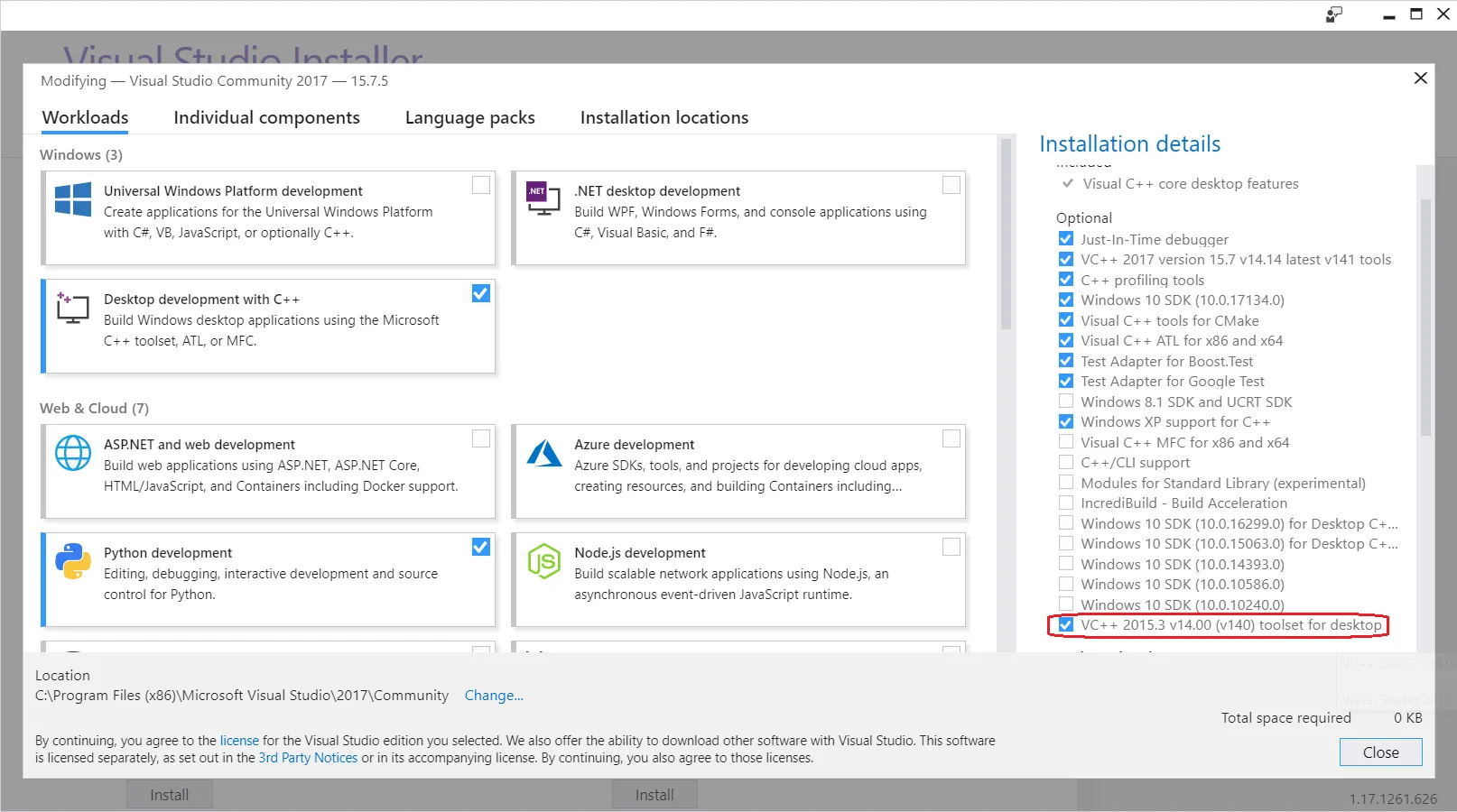This screenshot has width=1457, height=812.
Task: Enable Node.js development workload checkbox
Action: 951,547
